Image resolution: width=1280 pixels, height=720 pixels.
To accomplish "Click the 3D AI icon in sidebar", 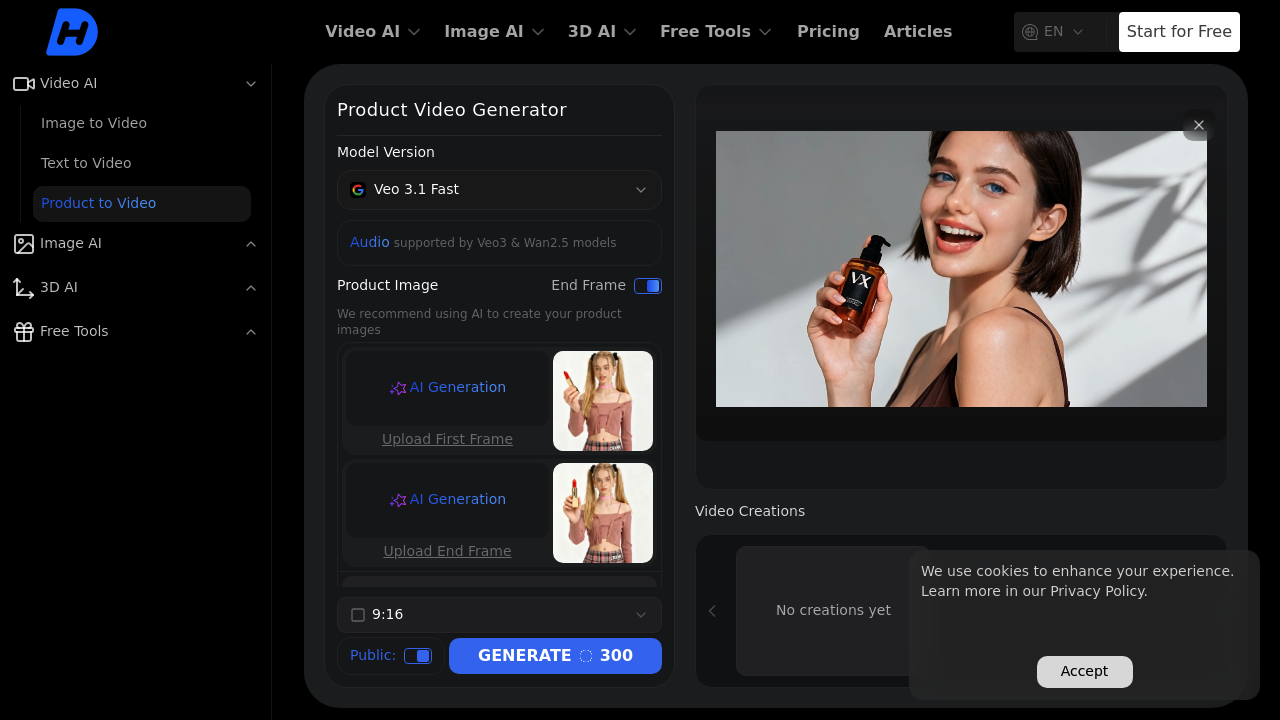I will click(22, 287).
